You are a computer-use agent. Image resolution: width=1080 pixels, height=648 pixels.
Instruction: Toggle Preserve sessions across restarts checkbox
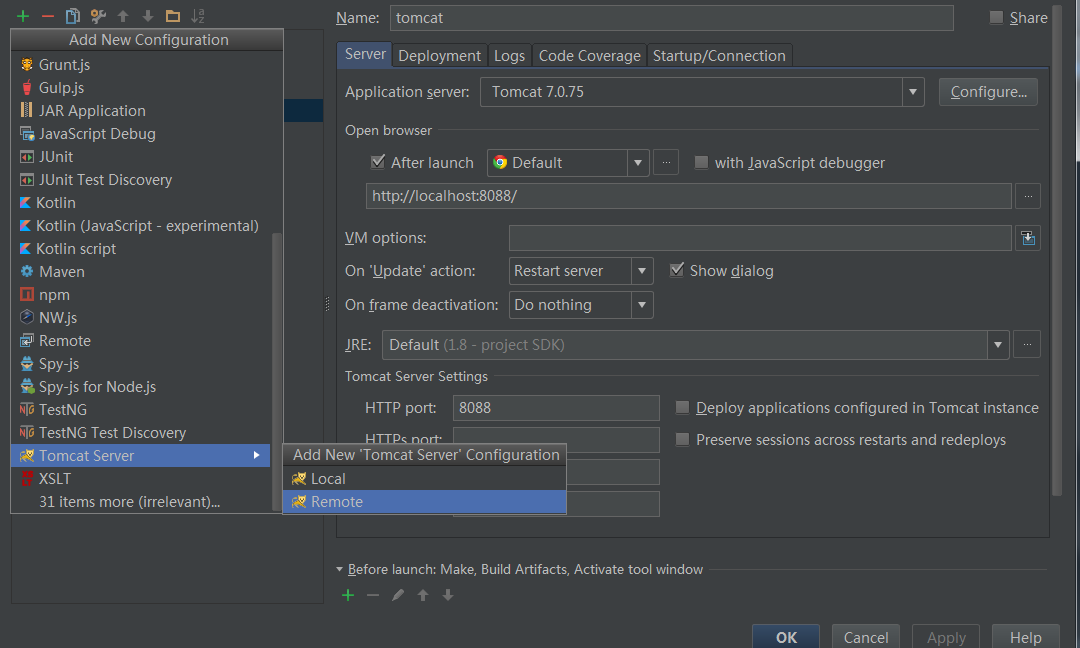point(682,439)
